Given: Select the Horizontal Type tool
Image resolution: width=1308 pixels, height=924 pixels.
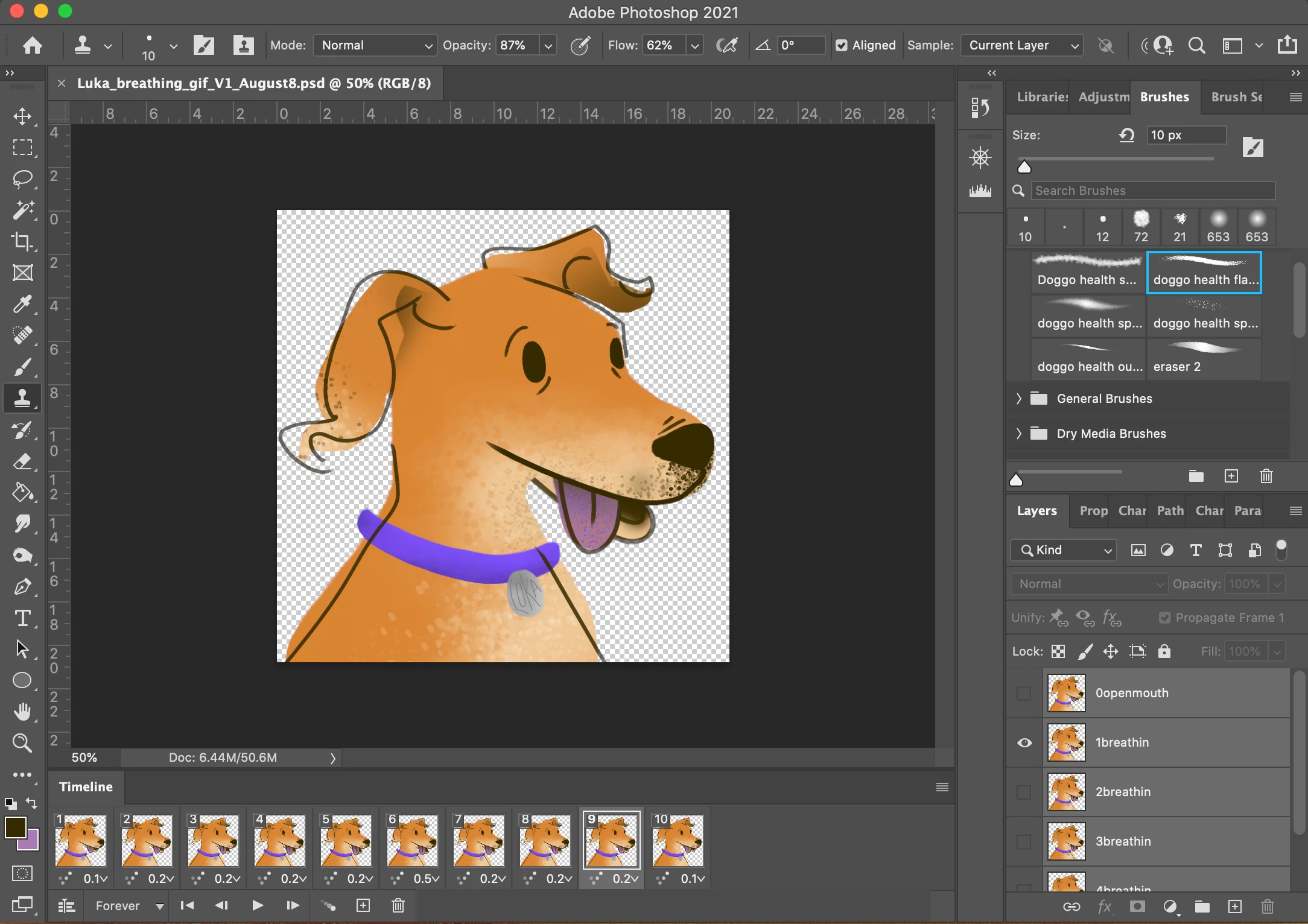Looking at the screenshot, I should click(x=23, y=618).
